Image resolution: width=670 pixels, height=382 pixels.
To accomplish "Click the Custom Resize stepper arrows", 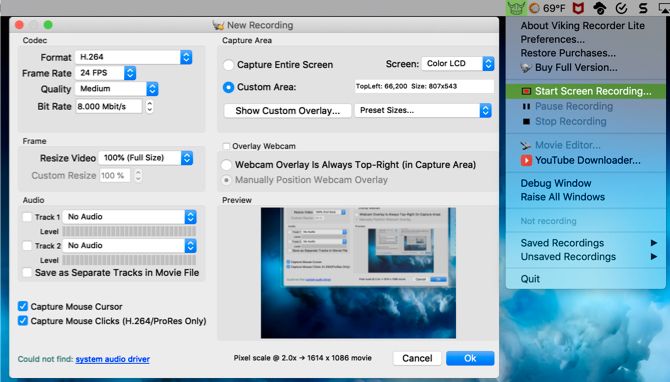I will 138,176.
